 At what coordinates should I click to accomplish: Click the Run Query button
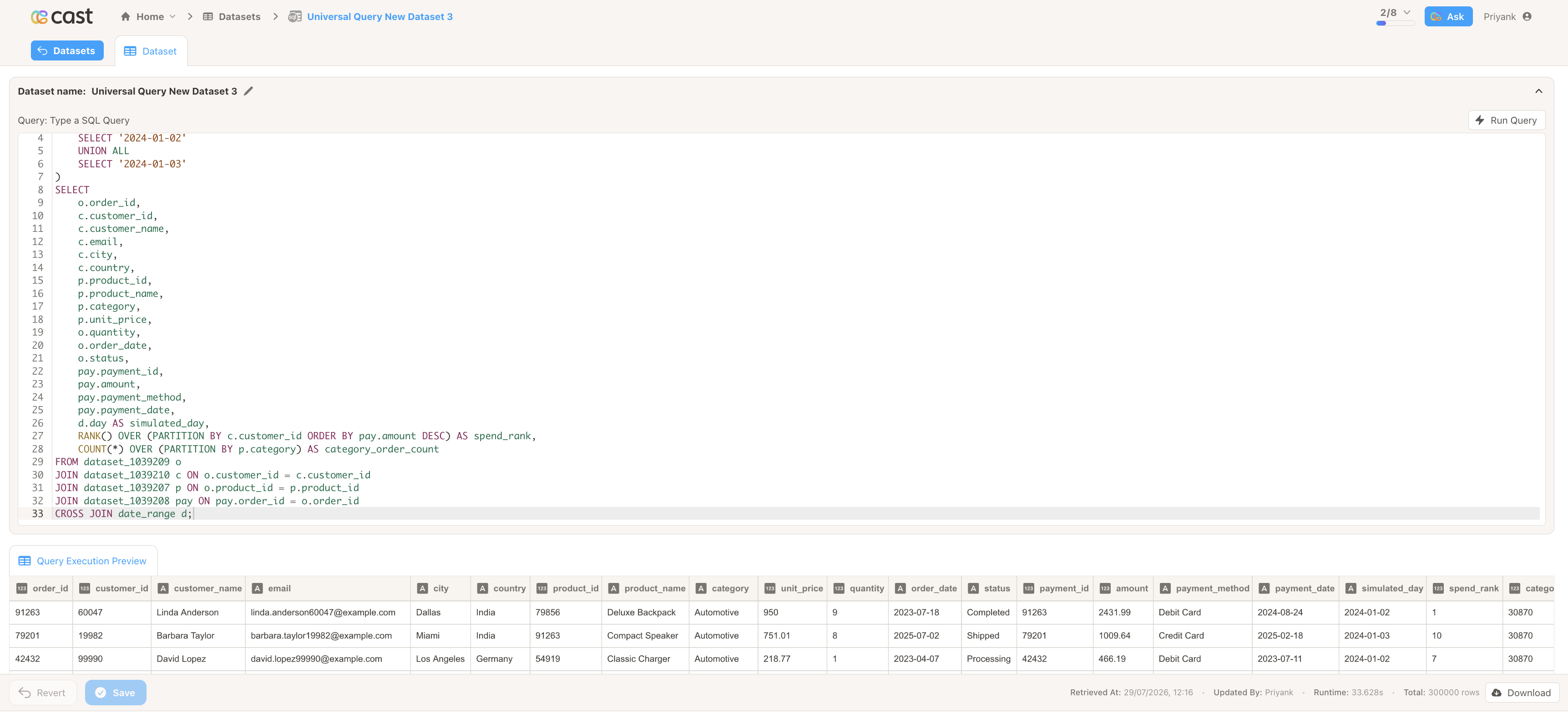point(1506,120)
